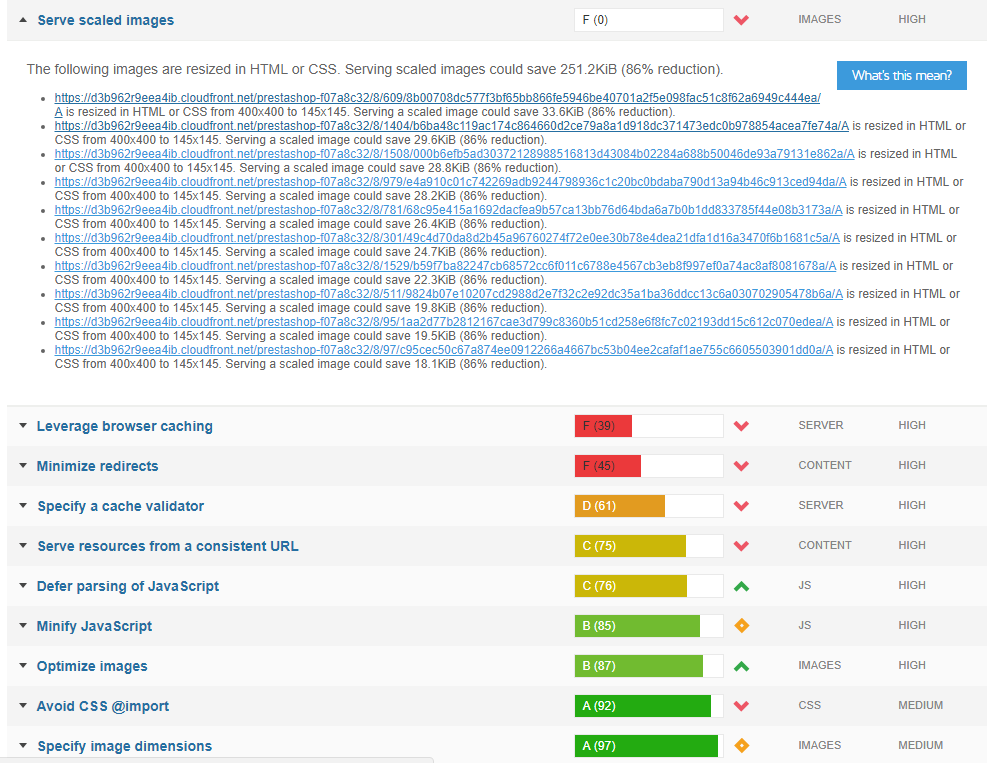This screenshot has height=763, width=1004.
Task: Expand Minimize redirects row
Action: (23, 465)
